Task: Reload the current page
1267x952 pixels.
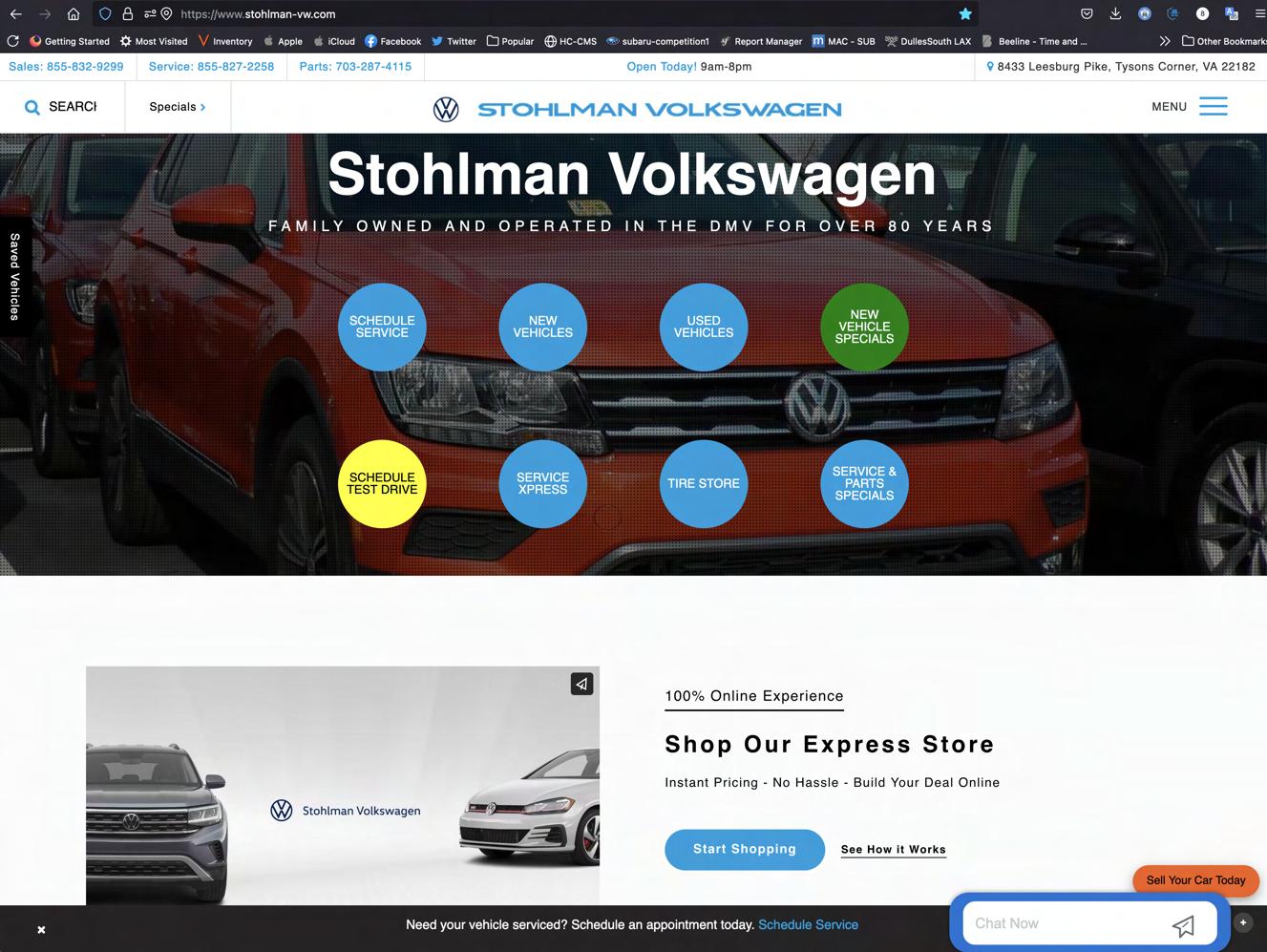Action: point(12,41)
